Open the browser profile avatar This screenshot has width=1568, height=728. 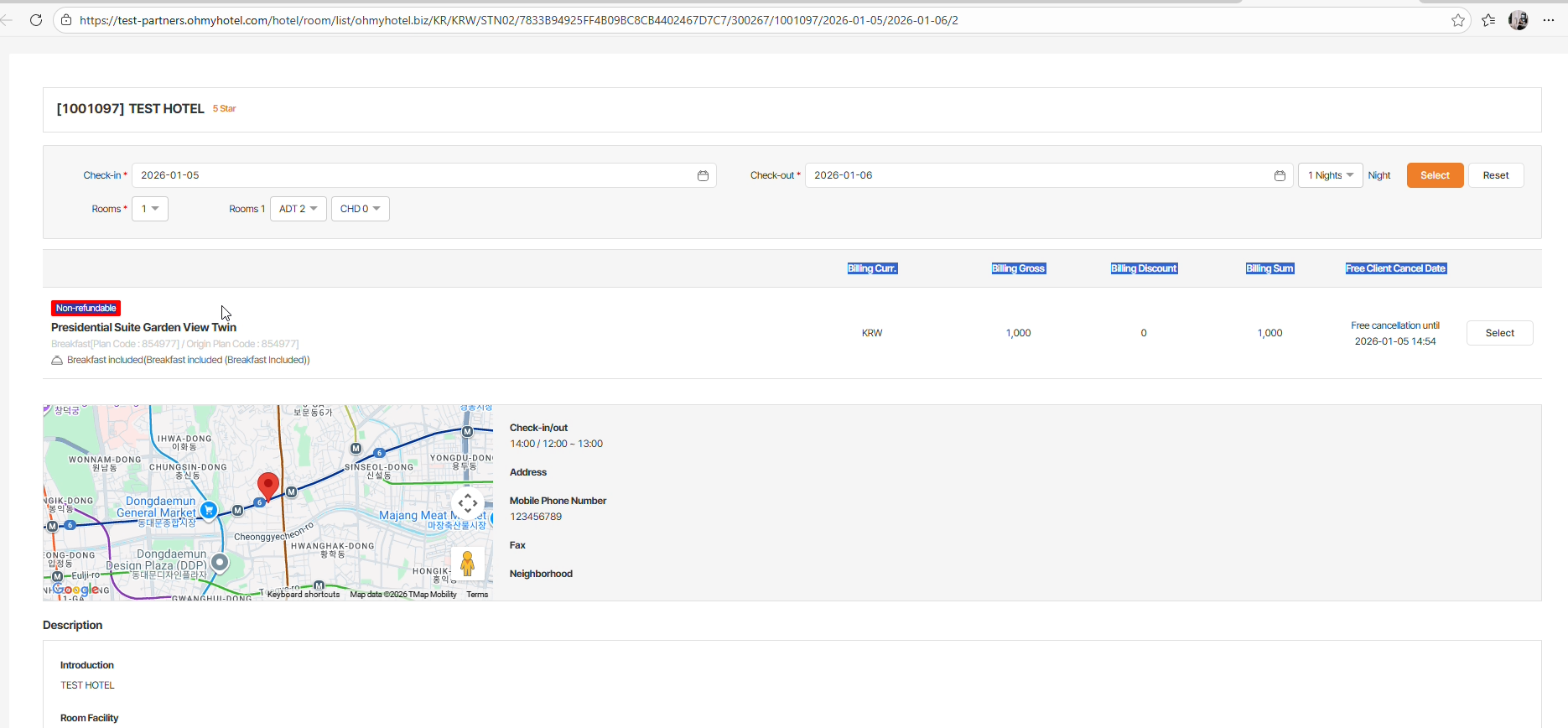1519,20
